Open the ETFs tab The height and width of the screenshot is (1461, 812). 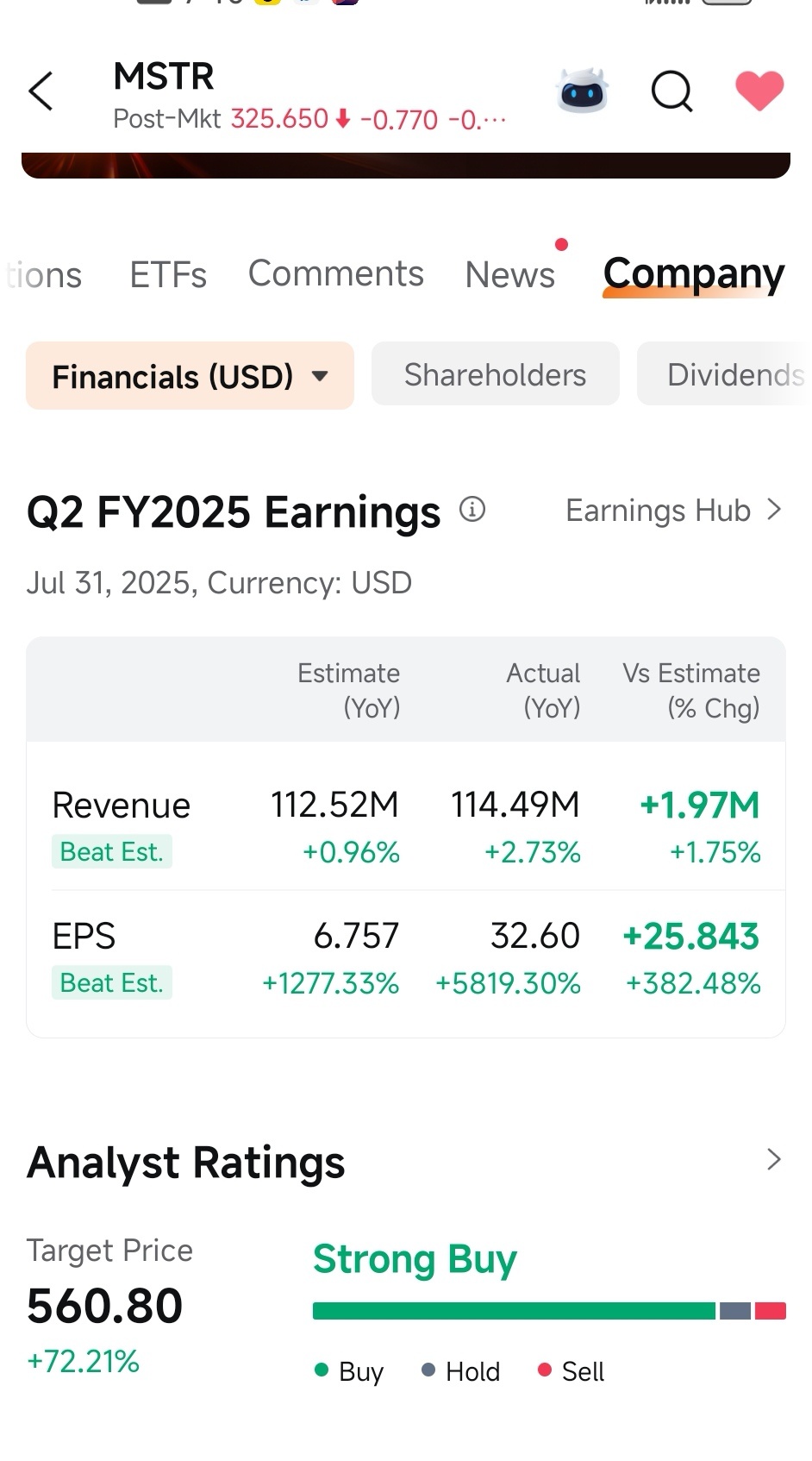pyautogui.click(x=168, y=275)
